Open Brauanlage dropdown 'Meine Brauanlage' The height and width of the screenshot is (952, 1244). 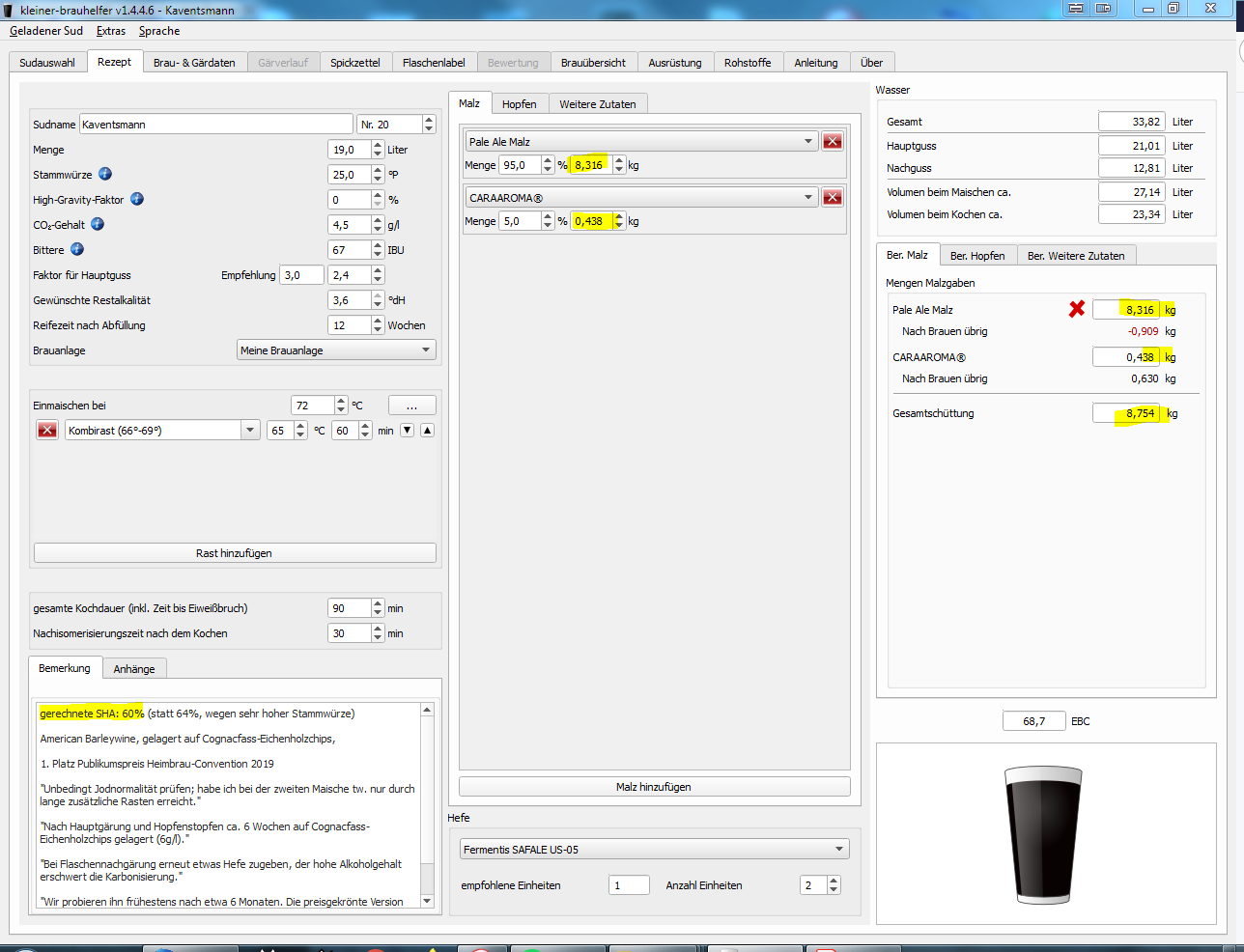[336, 350]
